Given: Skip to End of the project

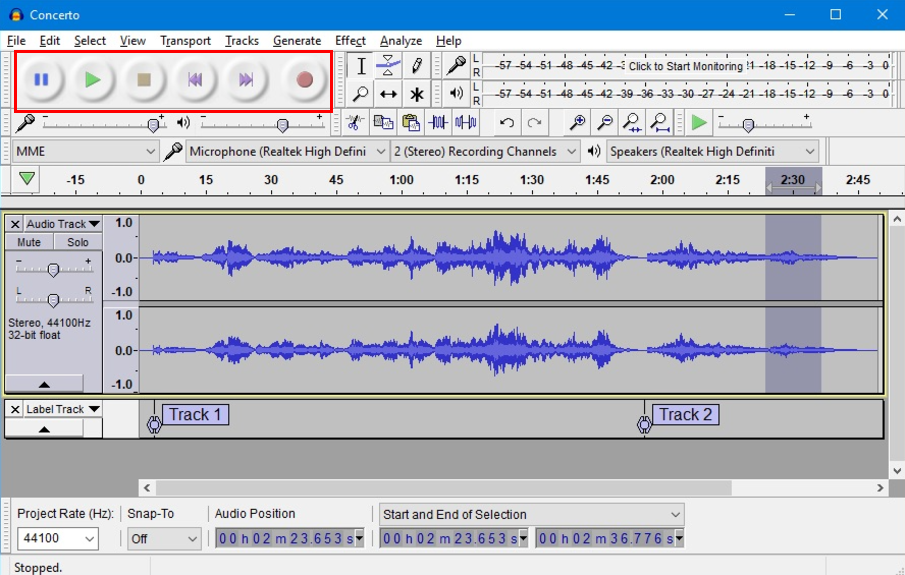Looking at the screenshot, I should pyautogui.click(x=246, y=80).
